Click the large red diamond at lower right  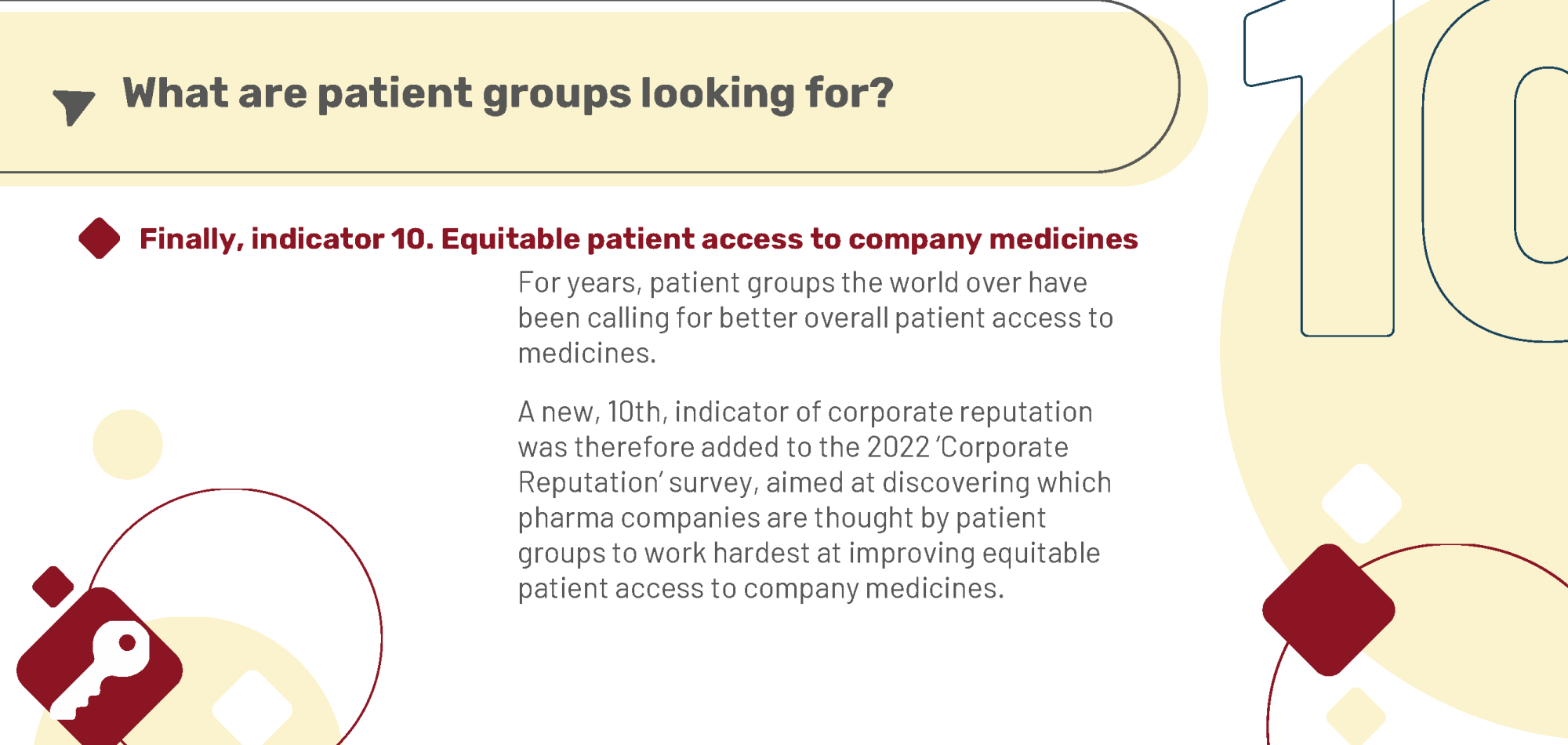(x=1329, y=609)
